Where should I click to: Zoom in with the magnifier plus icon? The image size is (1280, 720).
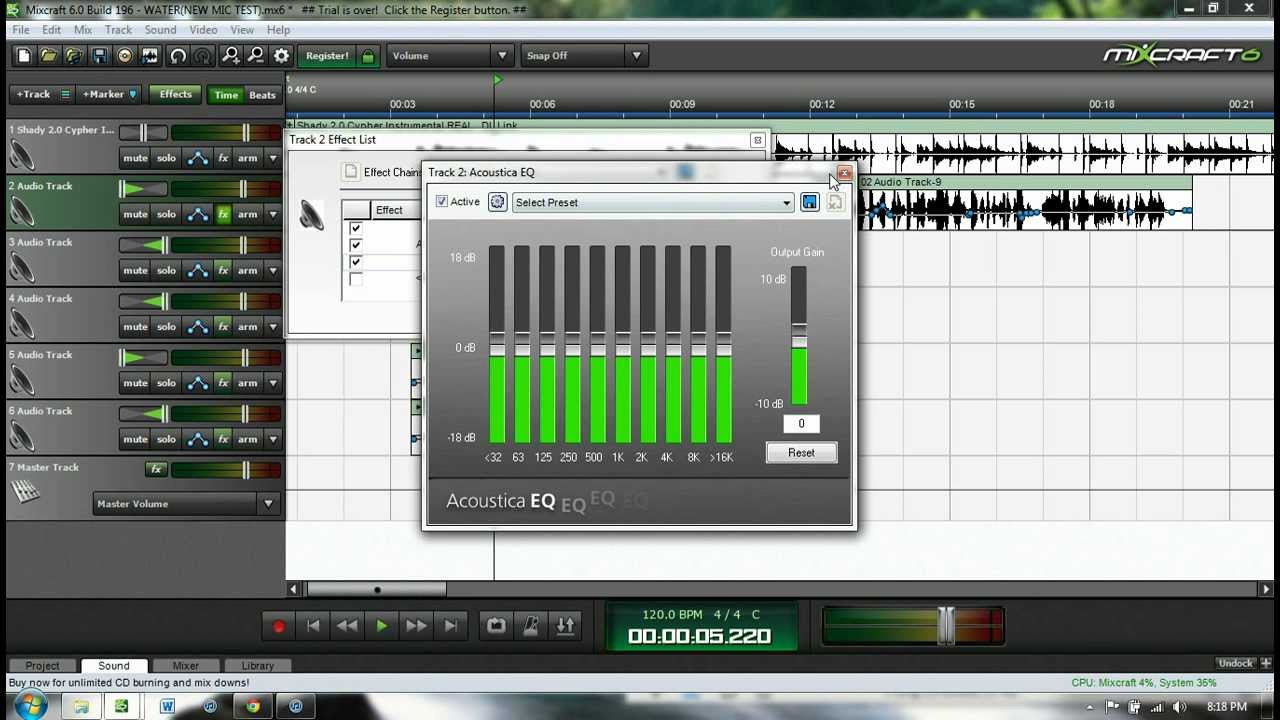pyautogui.click(x=231, y=56)
